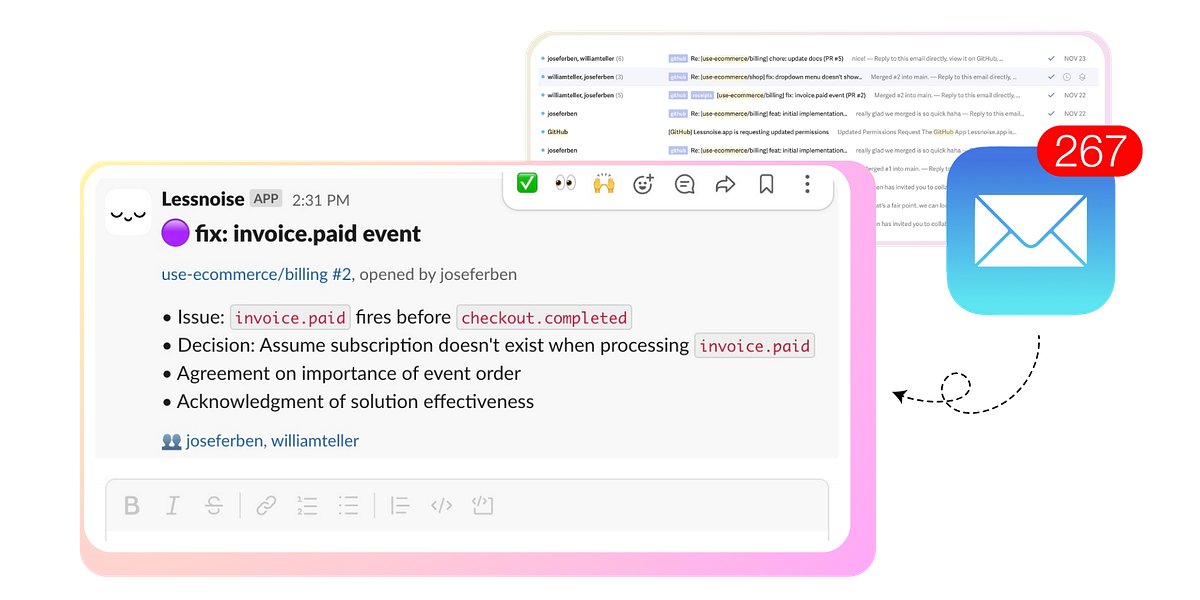The image size is (1200, 600).
Task: Open the dropdown menu doesn't show email
Action: pyautogui.click(x=776, y=77)
